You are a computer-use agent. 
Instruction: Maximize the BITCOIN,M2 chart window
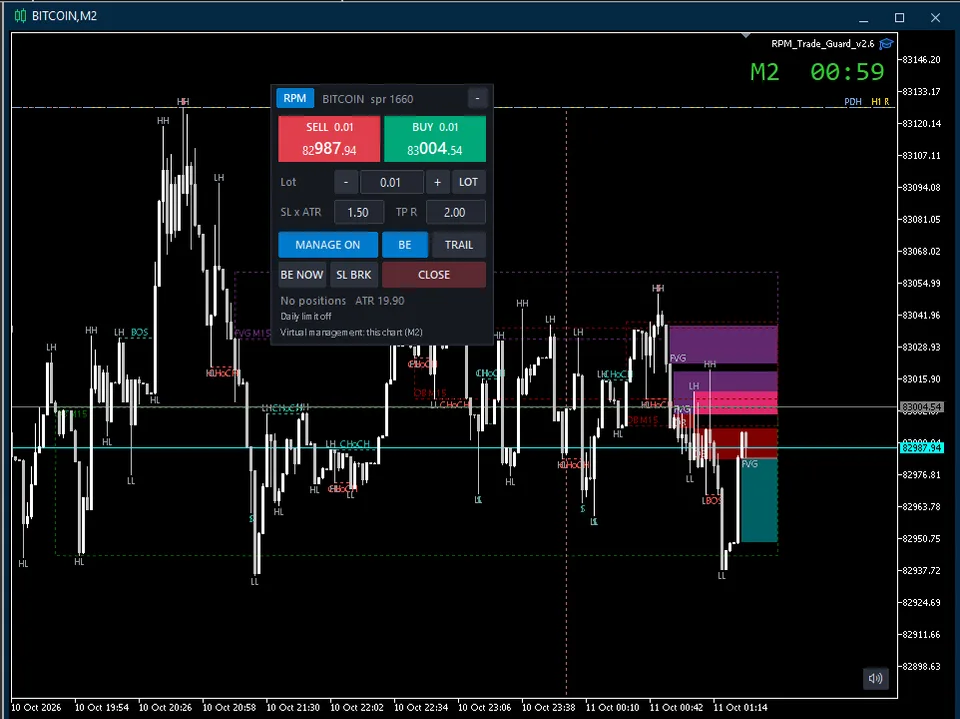coord(899,17)
